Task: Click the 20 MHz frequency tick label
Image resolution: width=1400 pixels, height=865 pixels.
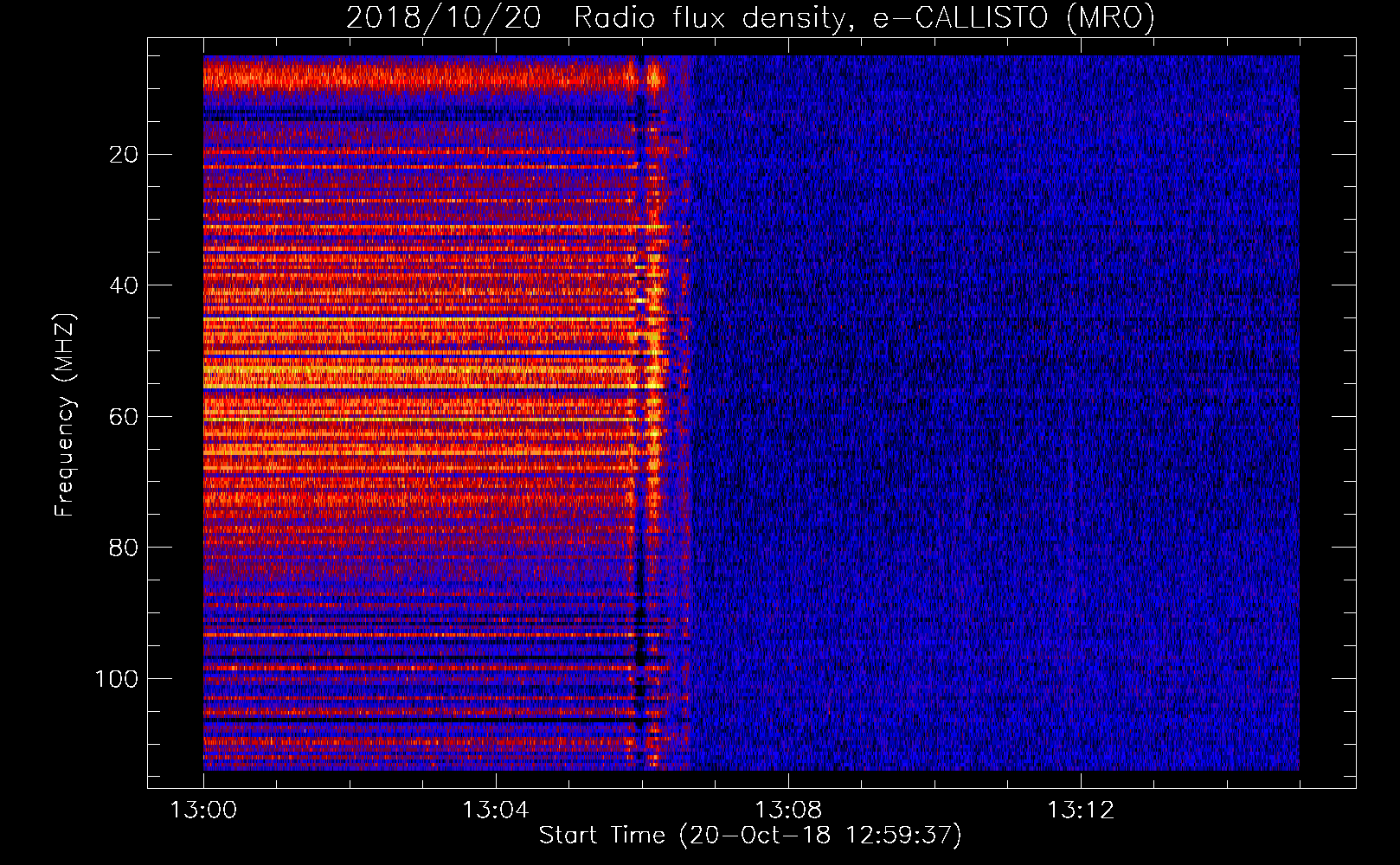Action: click(125, 154)
